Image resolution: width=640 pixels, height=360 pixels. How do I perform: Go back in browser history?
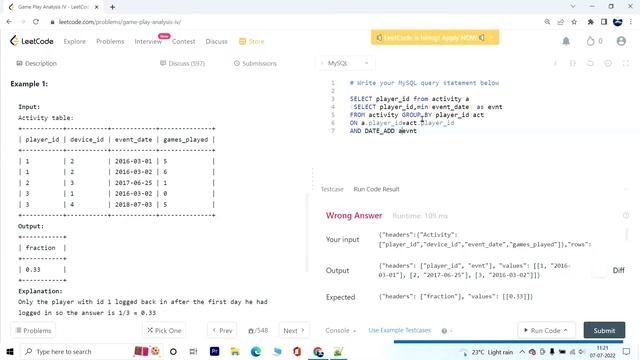[x=9, y=22]
